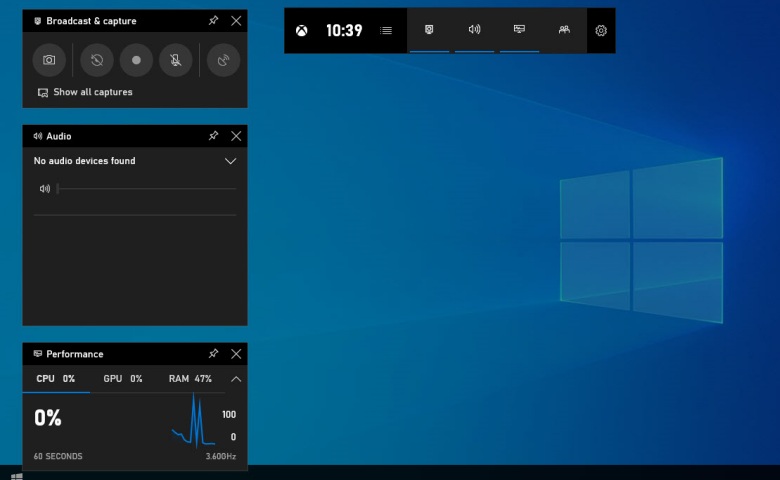
Task: Open the Xbox Social widget
Action: pos(564,30)
